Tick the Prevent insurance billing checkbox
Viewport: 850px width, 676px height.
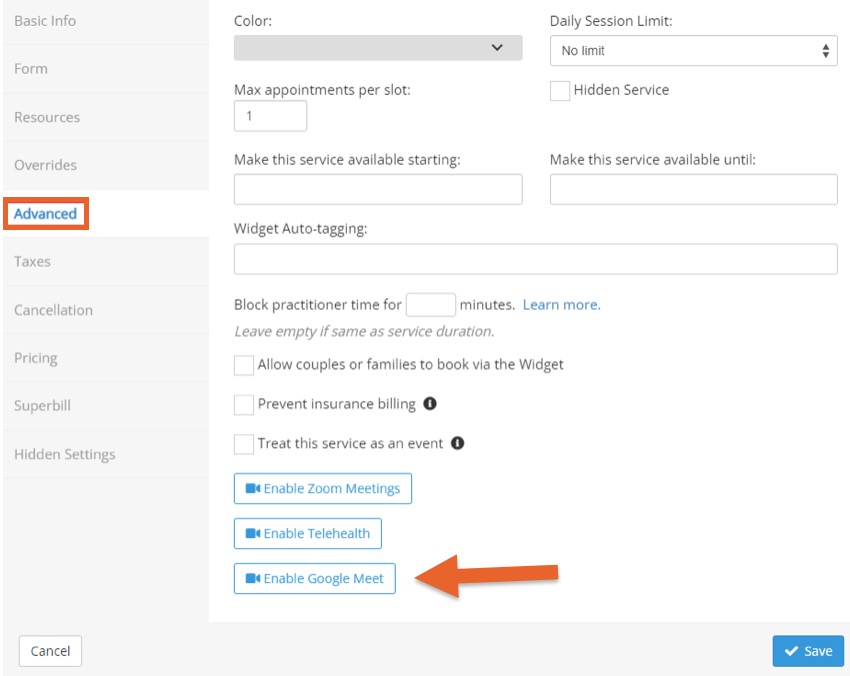[x=243, y=404]
